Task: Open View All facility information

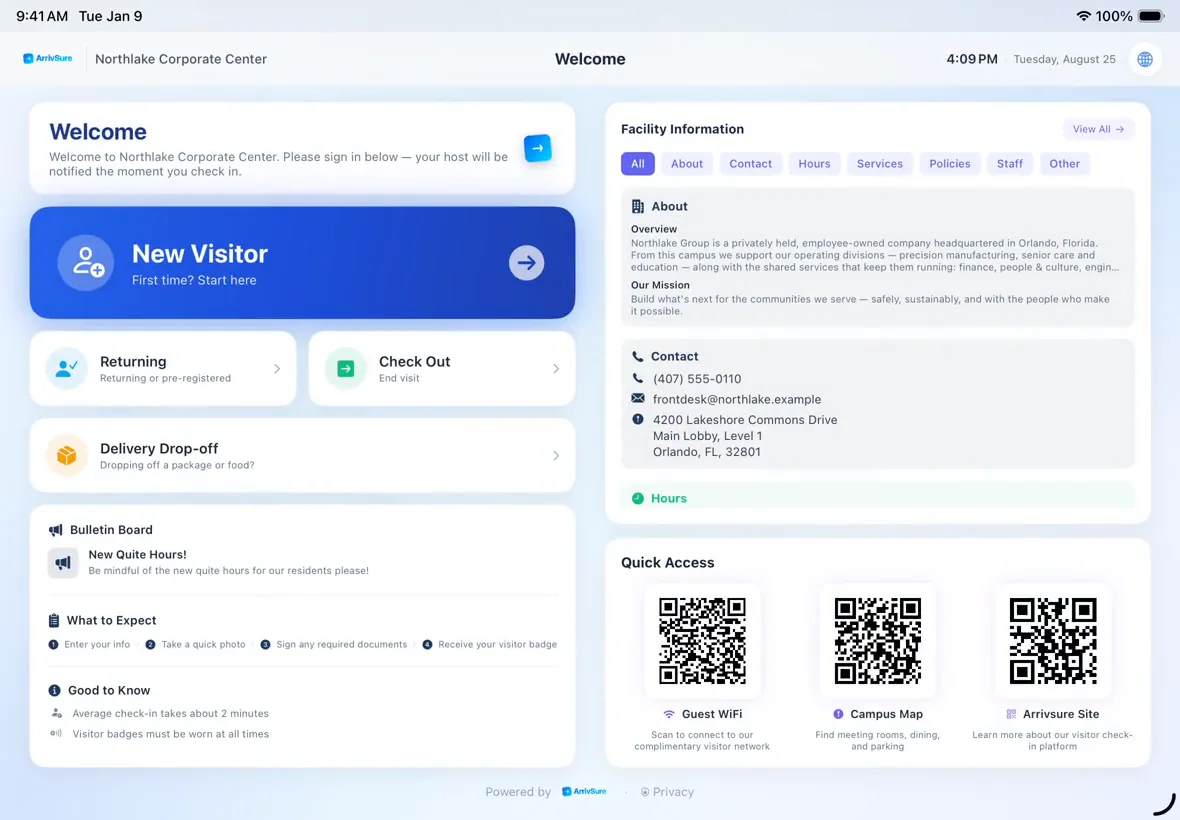Action: coord(1098,129)
